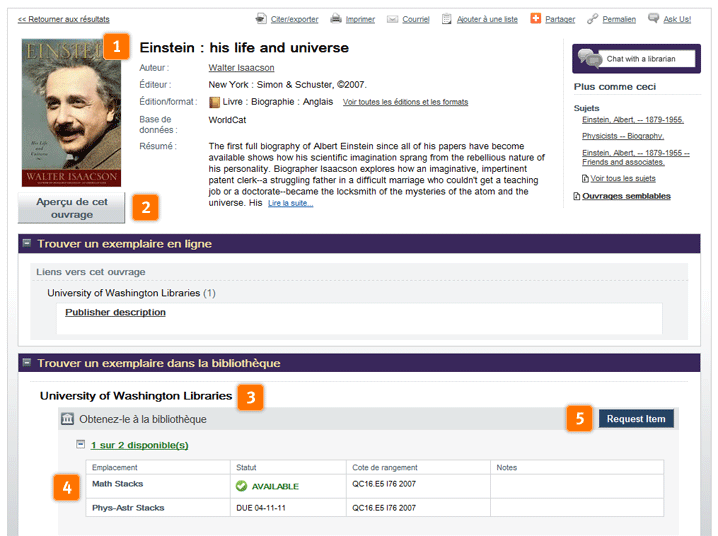
Task: Click the Permalien chain icon
Action: 593,18
